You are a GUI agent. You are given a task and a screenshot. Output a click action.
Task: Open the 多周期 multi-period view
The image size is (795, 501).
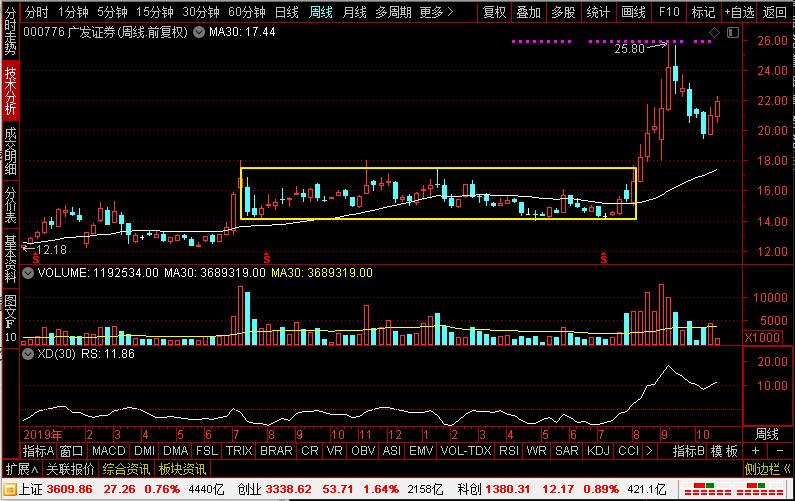(x=393, y=12)
